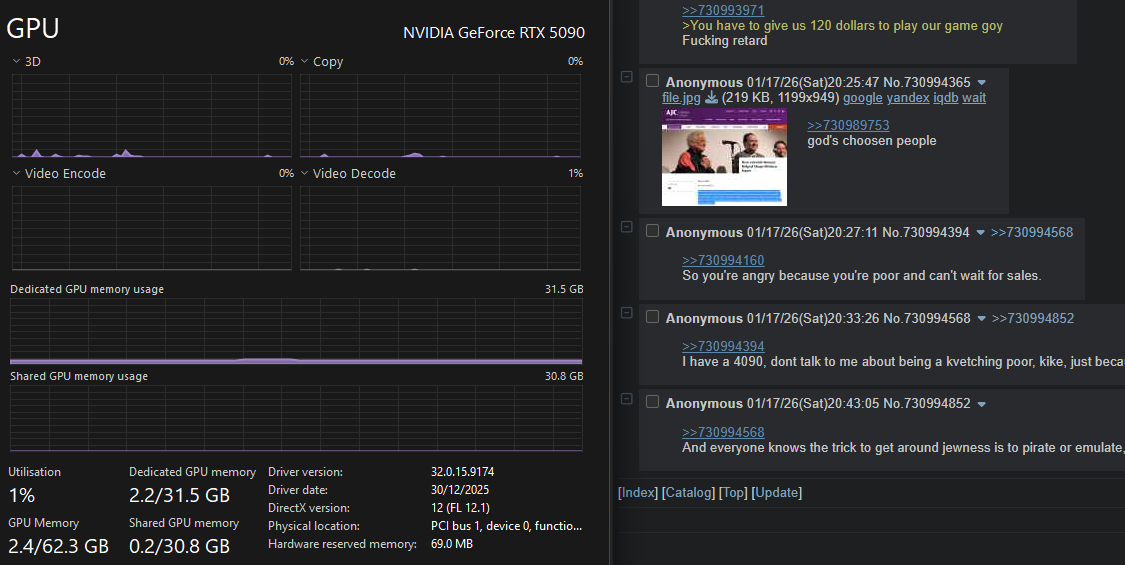1125x565 pixels.
Task: Open the Catalog link
Action: point(689,492)
